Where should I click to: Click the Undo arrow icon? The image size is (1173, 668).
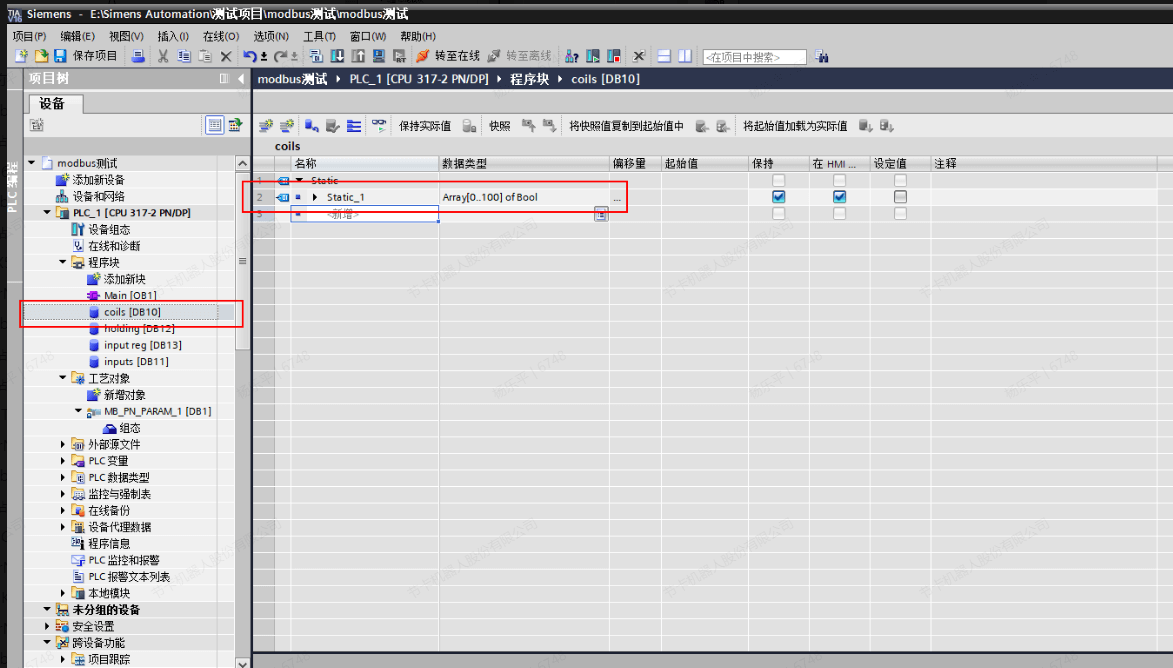click(251, 56)
